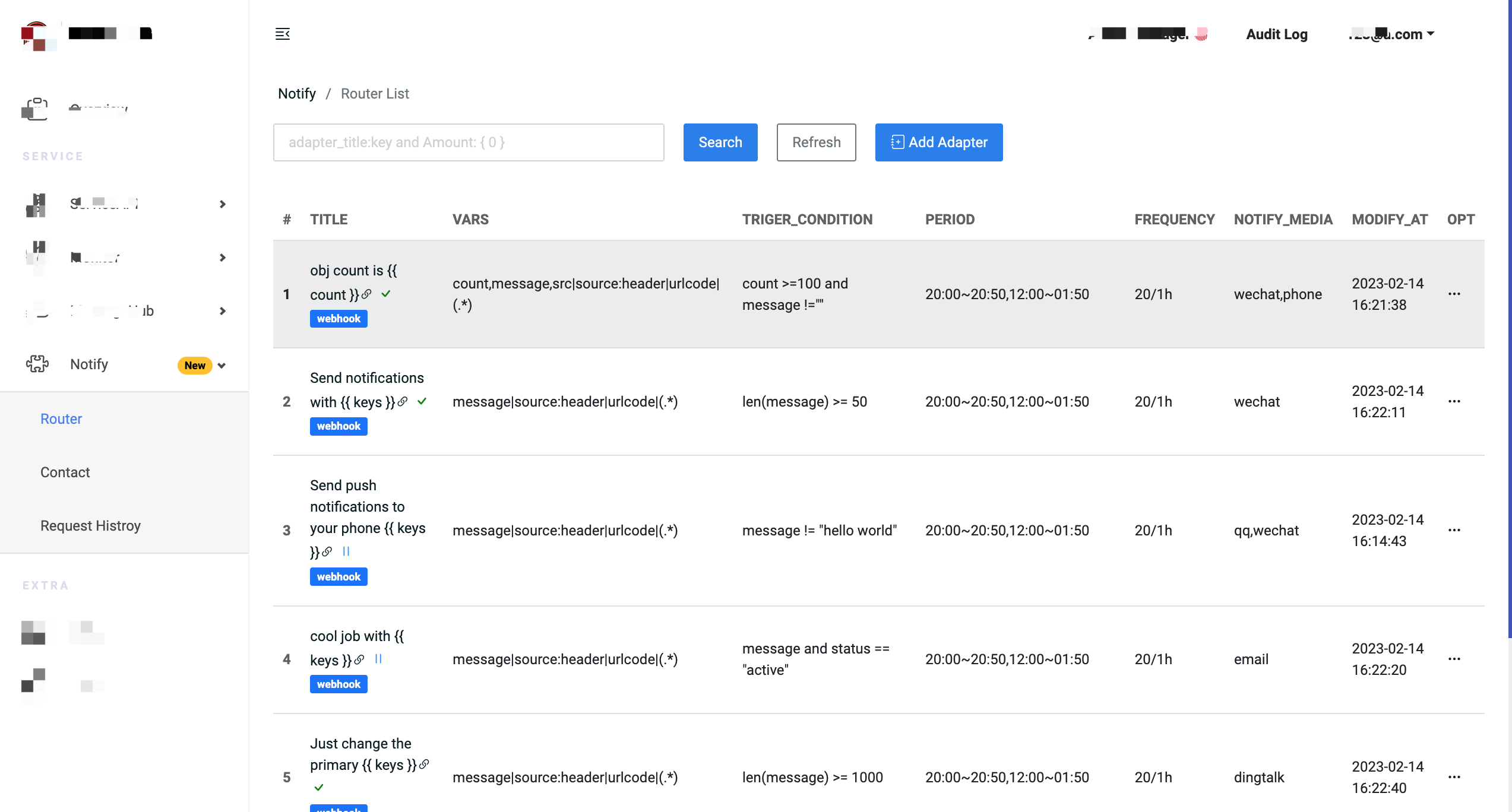
Task: Click the Add Adapter button
Action: [x=939, y=142]
